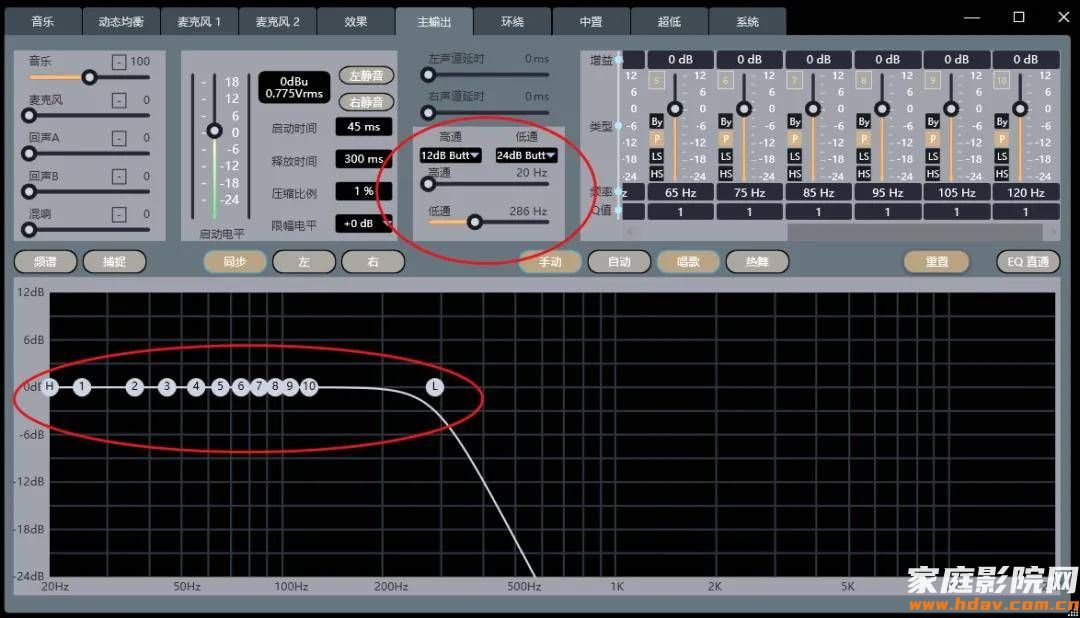The height and width of the screenshot is (618, 1080).
Task: Open the 效果 tab
Action: (x=355, y=21)
